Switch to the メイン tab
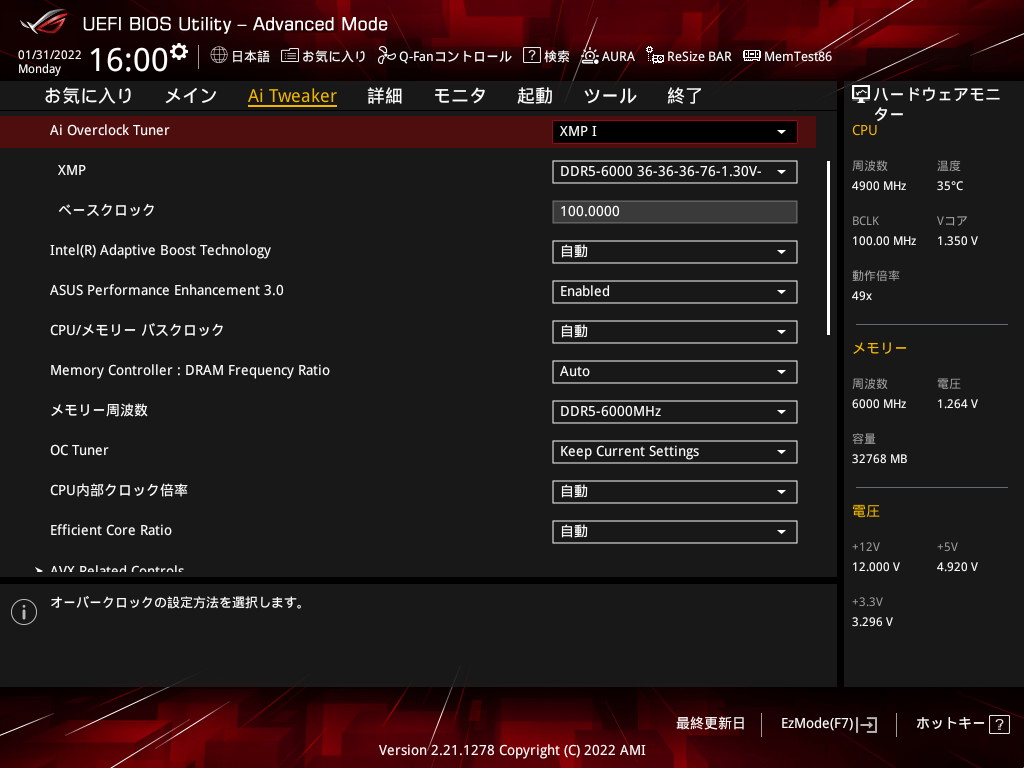Image resolution: width=1024 pixels, height=768 pixels. (191, 96)
